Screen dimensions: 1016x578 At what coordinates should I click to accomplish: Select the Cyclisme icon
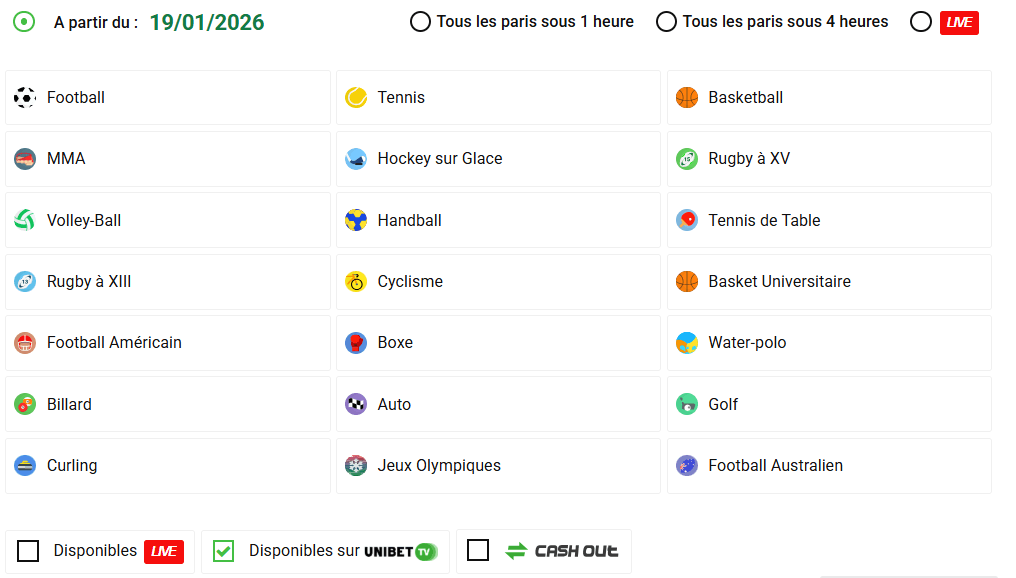(357, 281)
